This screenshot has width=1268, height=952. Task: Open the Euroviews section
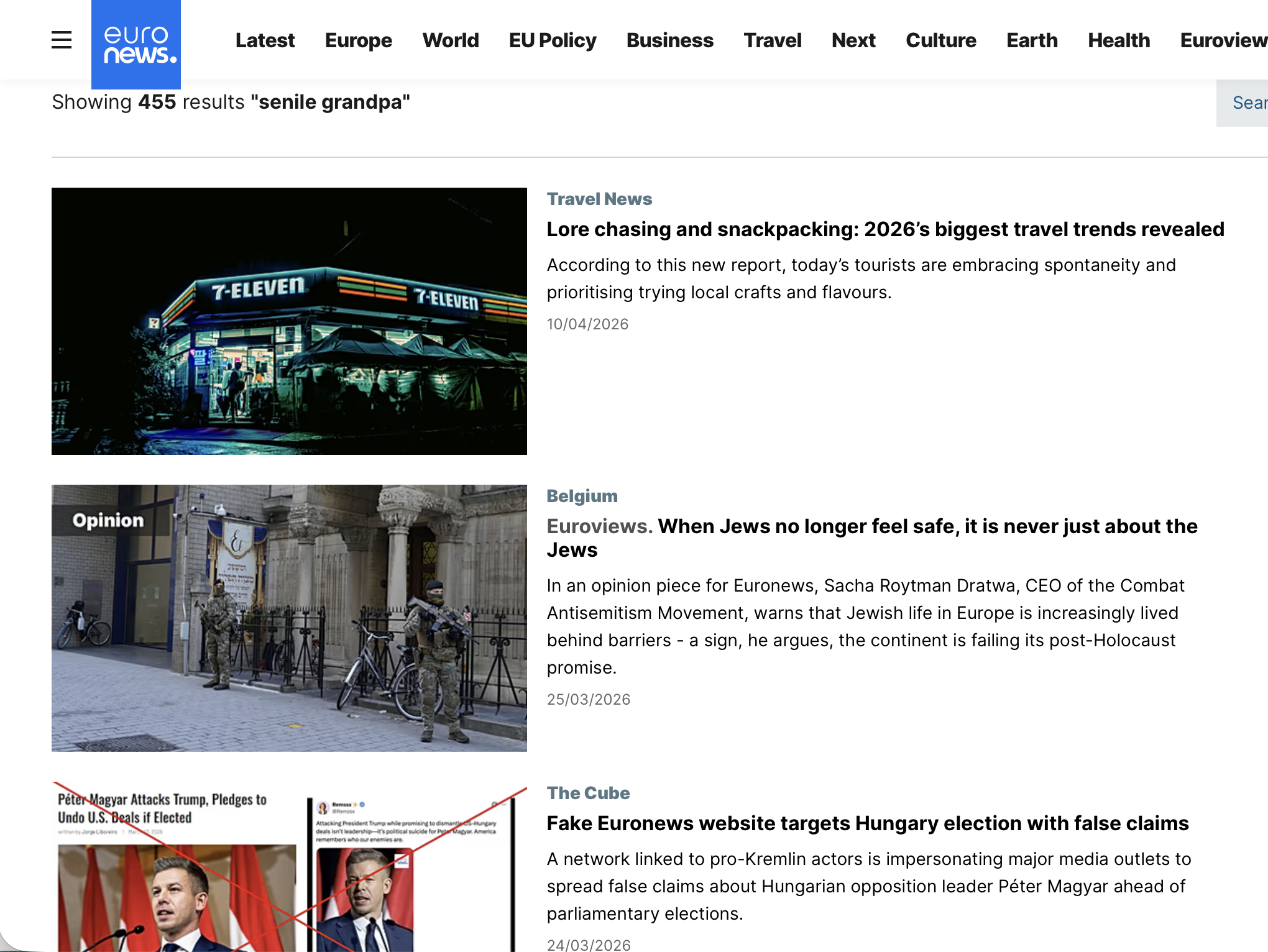(x=1220, y=40)
